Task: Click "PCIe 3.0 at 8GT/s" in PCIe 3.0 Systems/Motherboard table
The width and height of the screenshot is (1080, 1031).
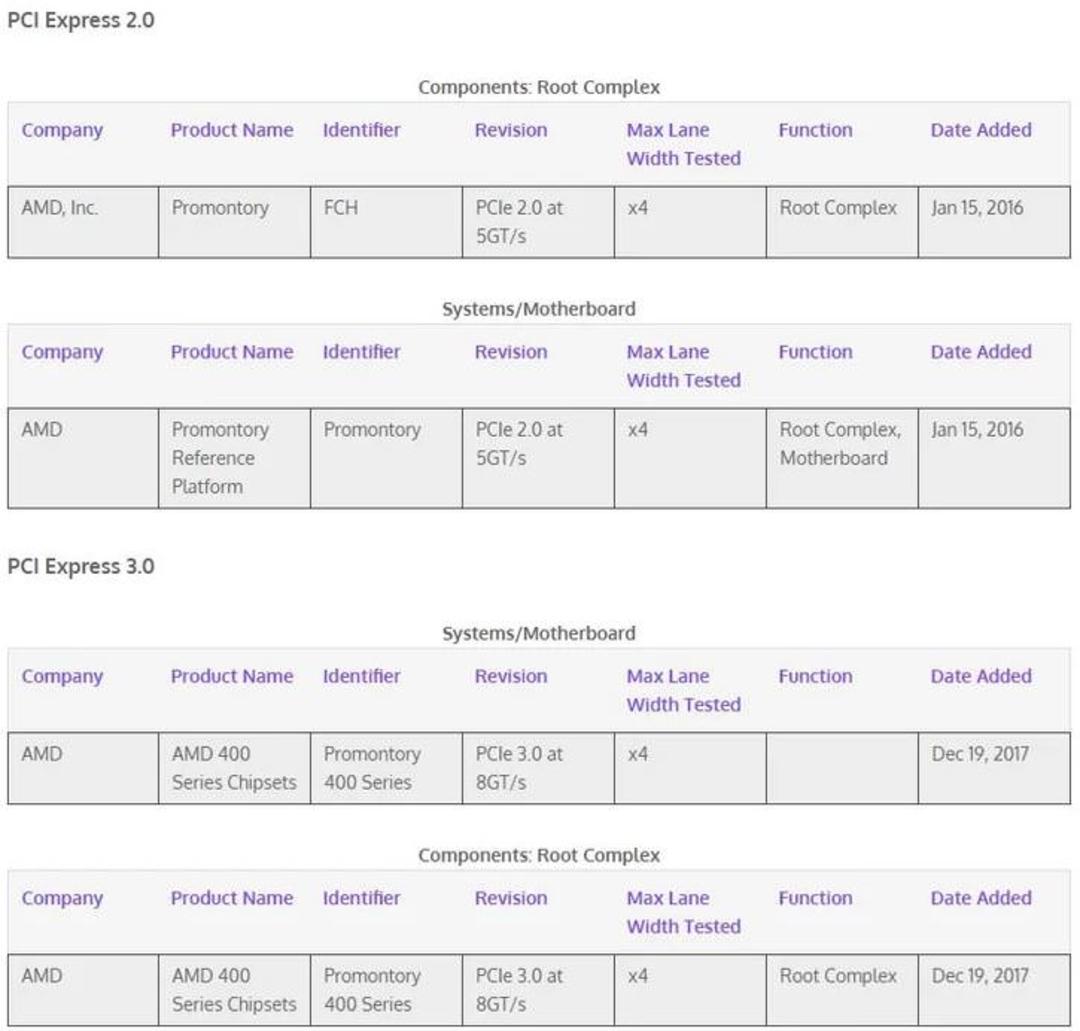Action: [x=519, y=768]
